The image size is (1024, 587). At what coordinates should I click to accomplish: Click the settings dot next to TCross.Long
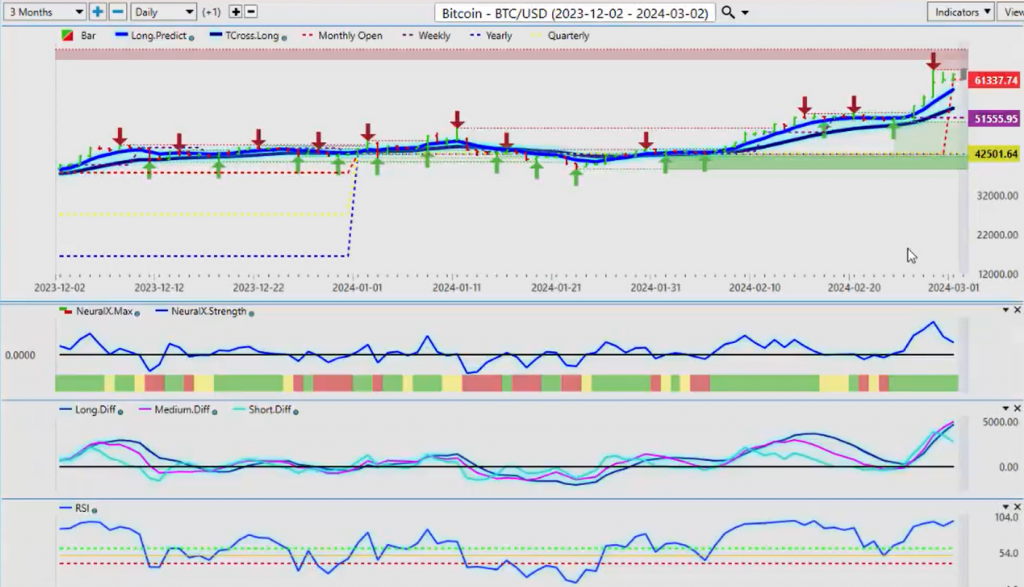pos(284,38)
